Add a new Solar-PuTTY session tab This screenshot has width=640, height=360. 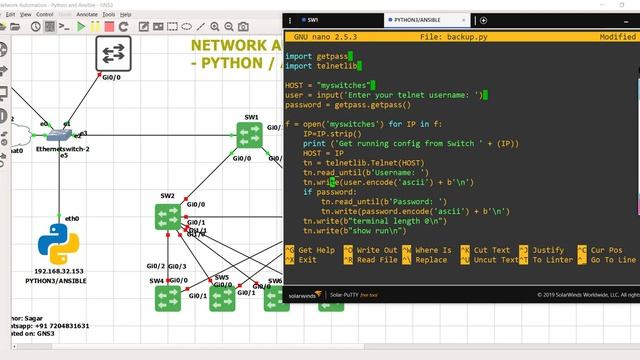click(484, 20)
